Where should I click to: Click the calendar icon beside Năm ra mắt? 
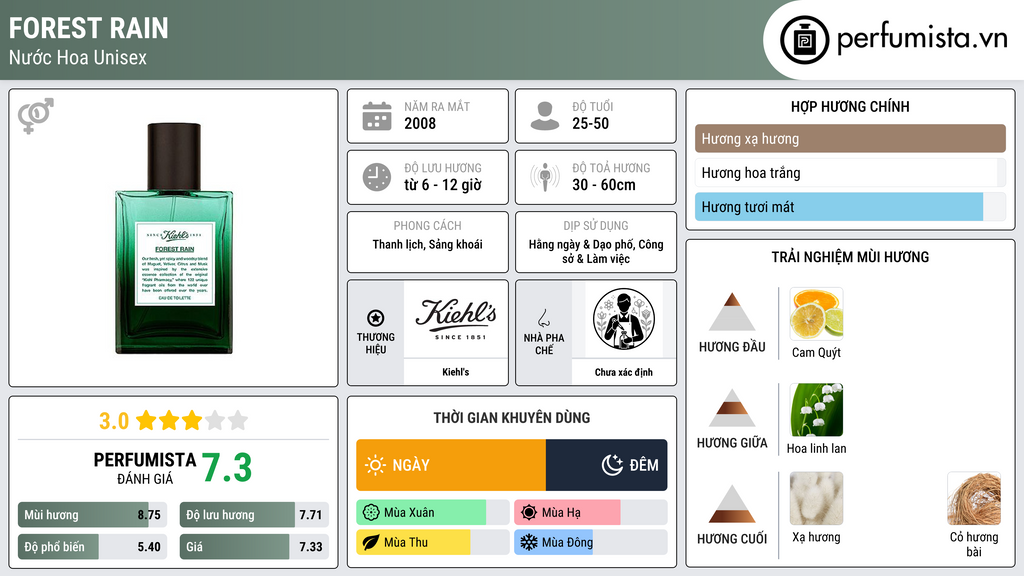tap(377, 116)
